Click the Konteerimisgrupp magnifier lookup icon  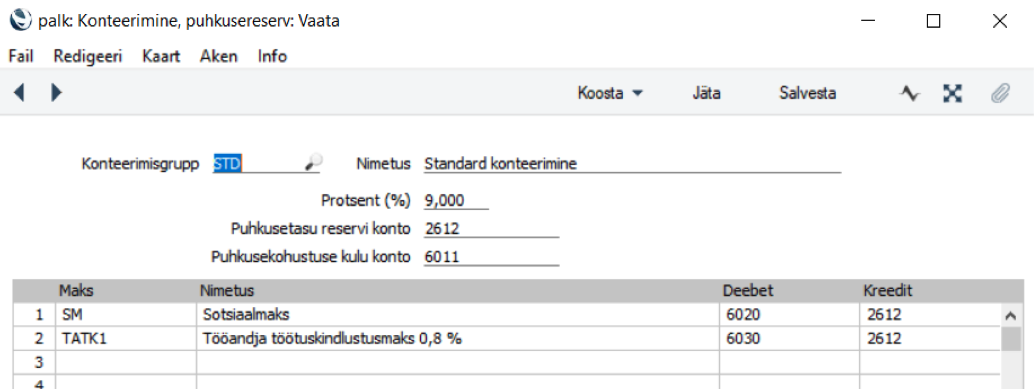pos(313,163)
